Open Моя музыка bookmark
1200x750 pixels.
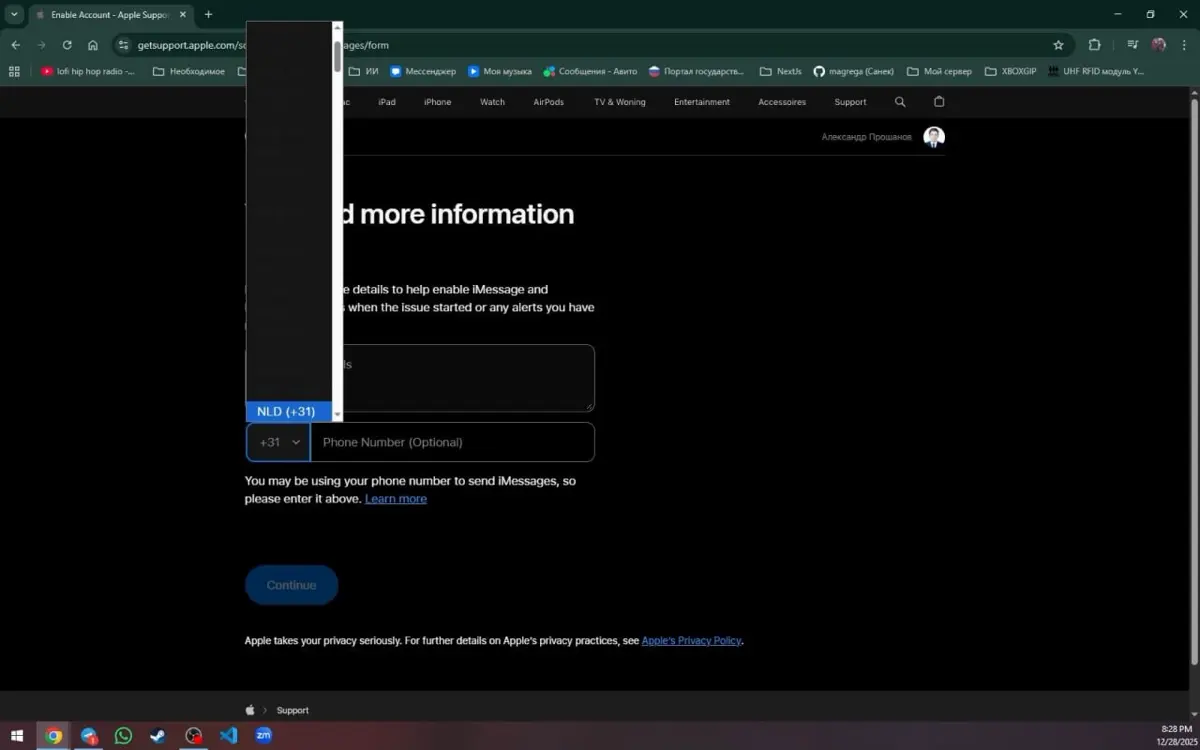pos(500,71)
